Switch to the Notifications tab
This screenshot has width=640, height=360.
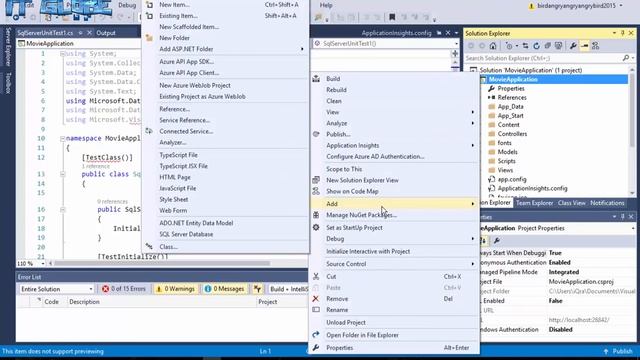607,203
